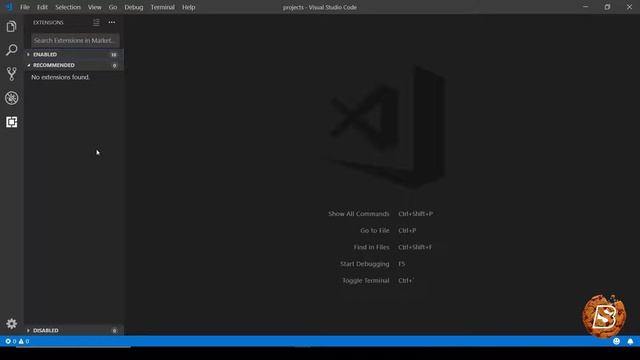
Task: Click the 'Go to File' hint text
Action: (x=375, y=231)
